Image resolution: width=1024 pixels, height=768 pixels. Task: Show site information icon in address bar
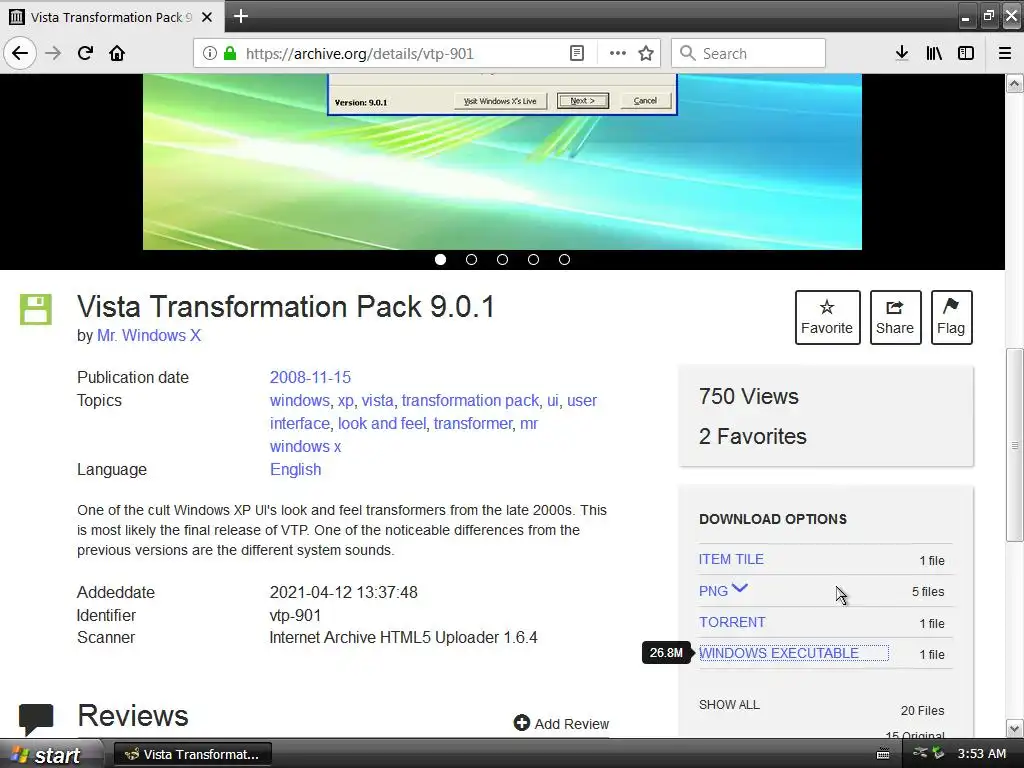pos(209,53)
